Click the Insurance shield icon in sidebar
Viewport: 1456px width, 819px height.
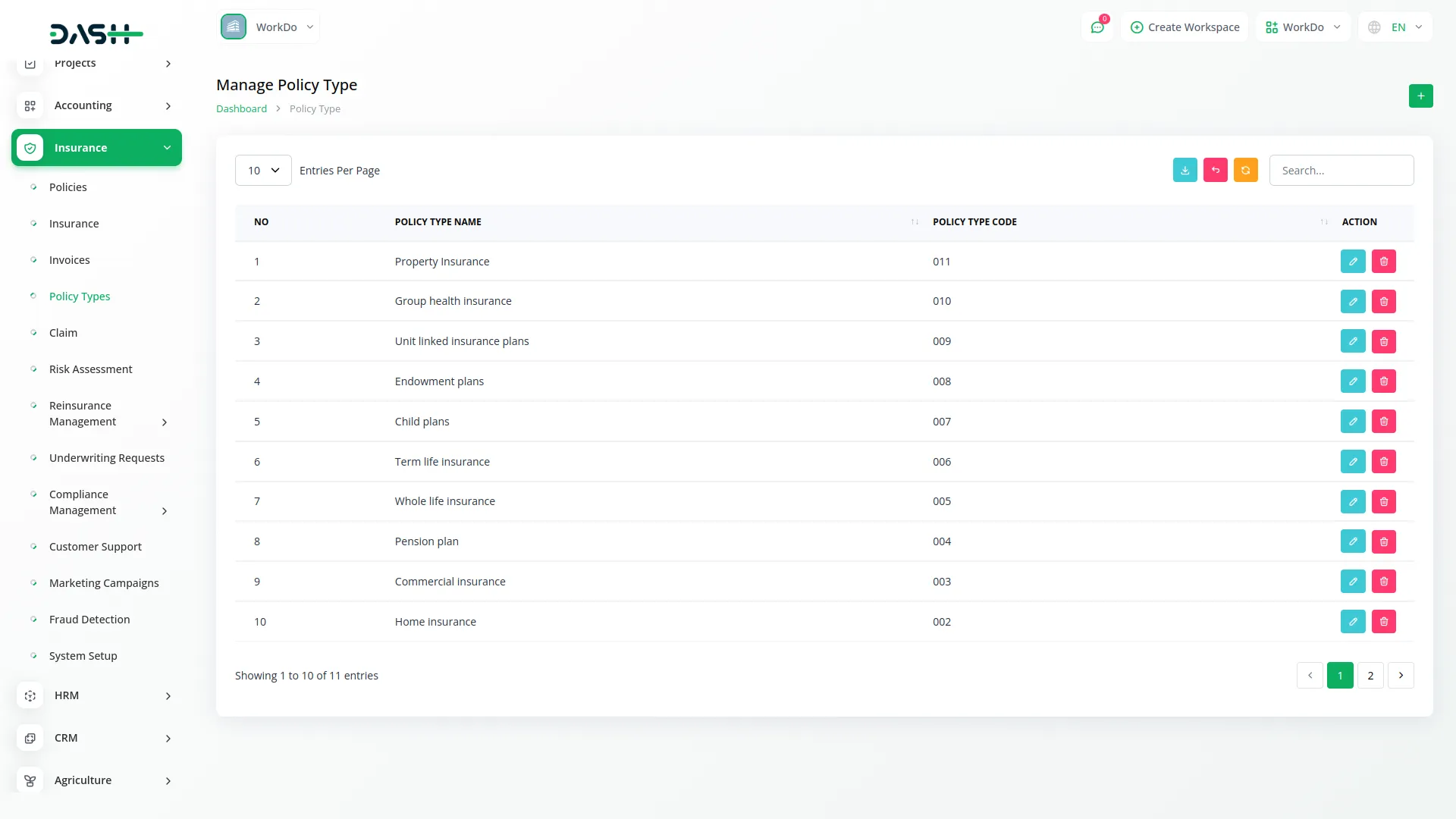[x=30, y=147]
